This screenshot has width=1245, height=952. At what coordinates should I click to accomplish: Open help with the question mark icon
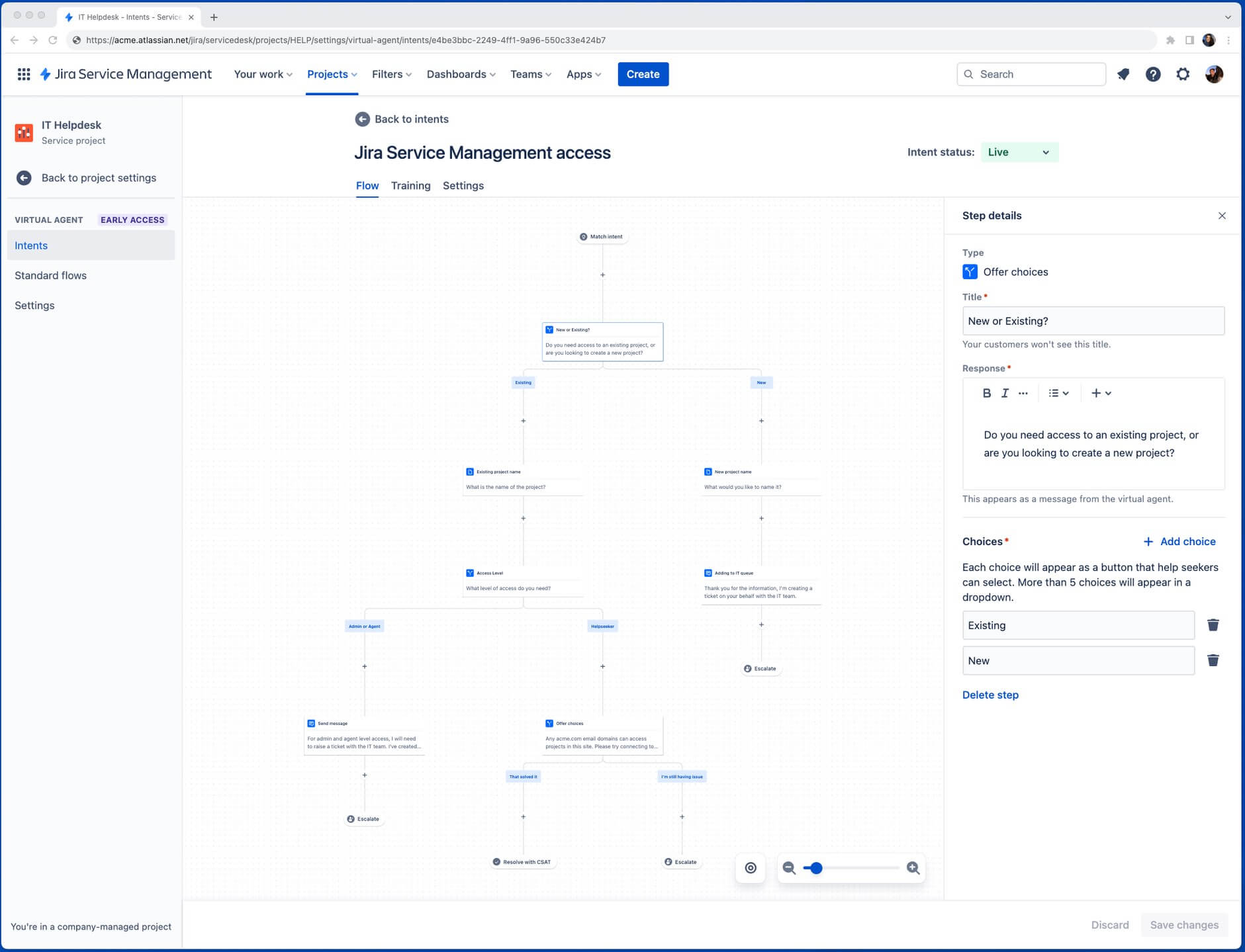pyautogui.click(x=1153, y=74)
